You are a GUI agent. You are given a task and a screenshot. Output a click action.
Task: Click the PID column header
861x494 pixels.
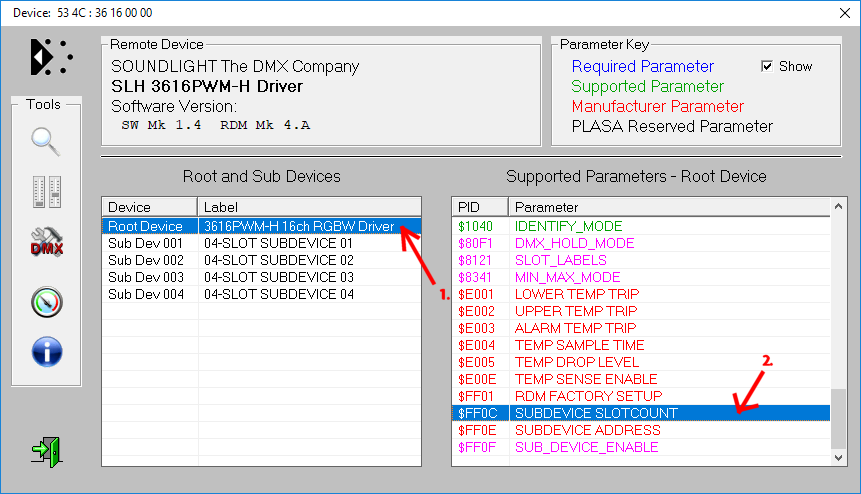tap(480, 207)
